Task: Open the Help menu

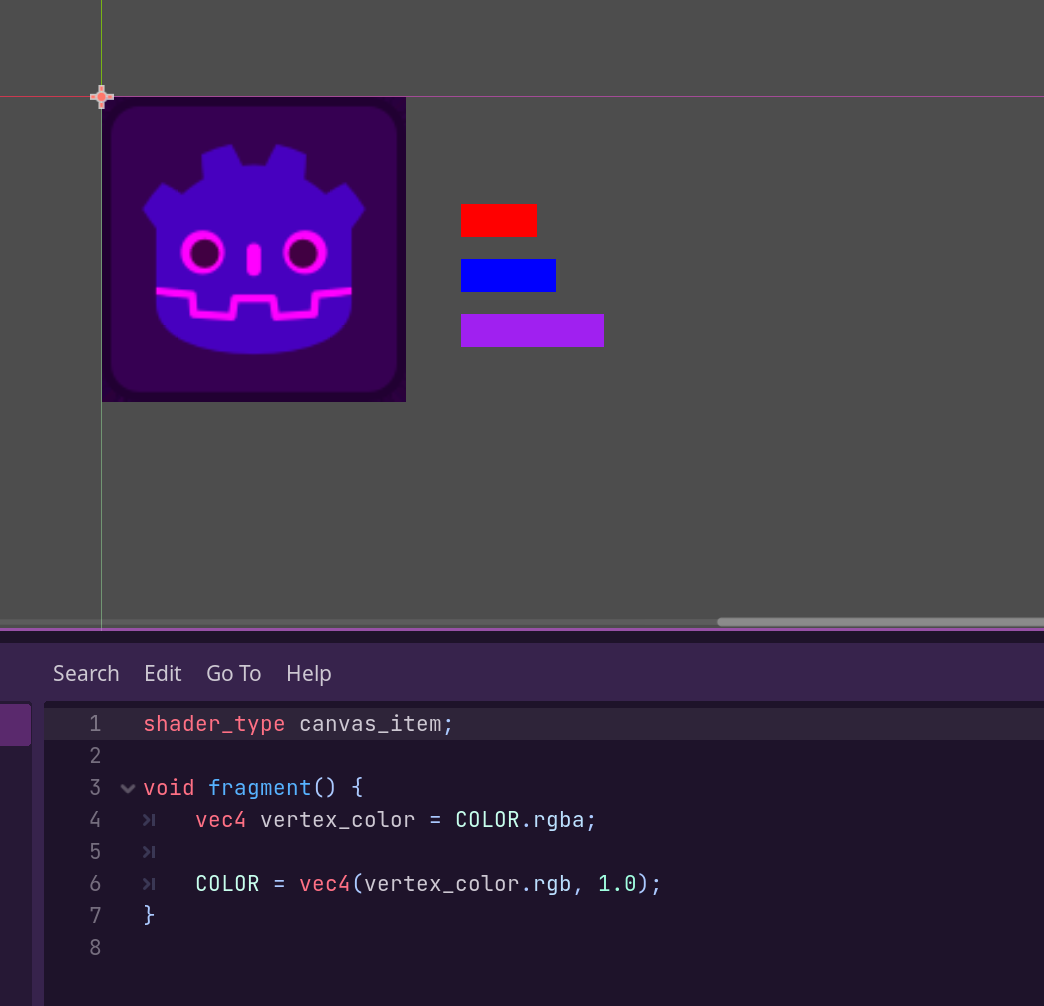Action: [308, 673]
